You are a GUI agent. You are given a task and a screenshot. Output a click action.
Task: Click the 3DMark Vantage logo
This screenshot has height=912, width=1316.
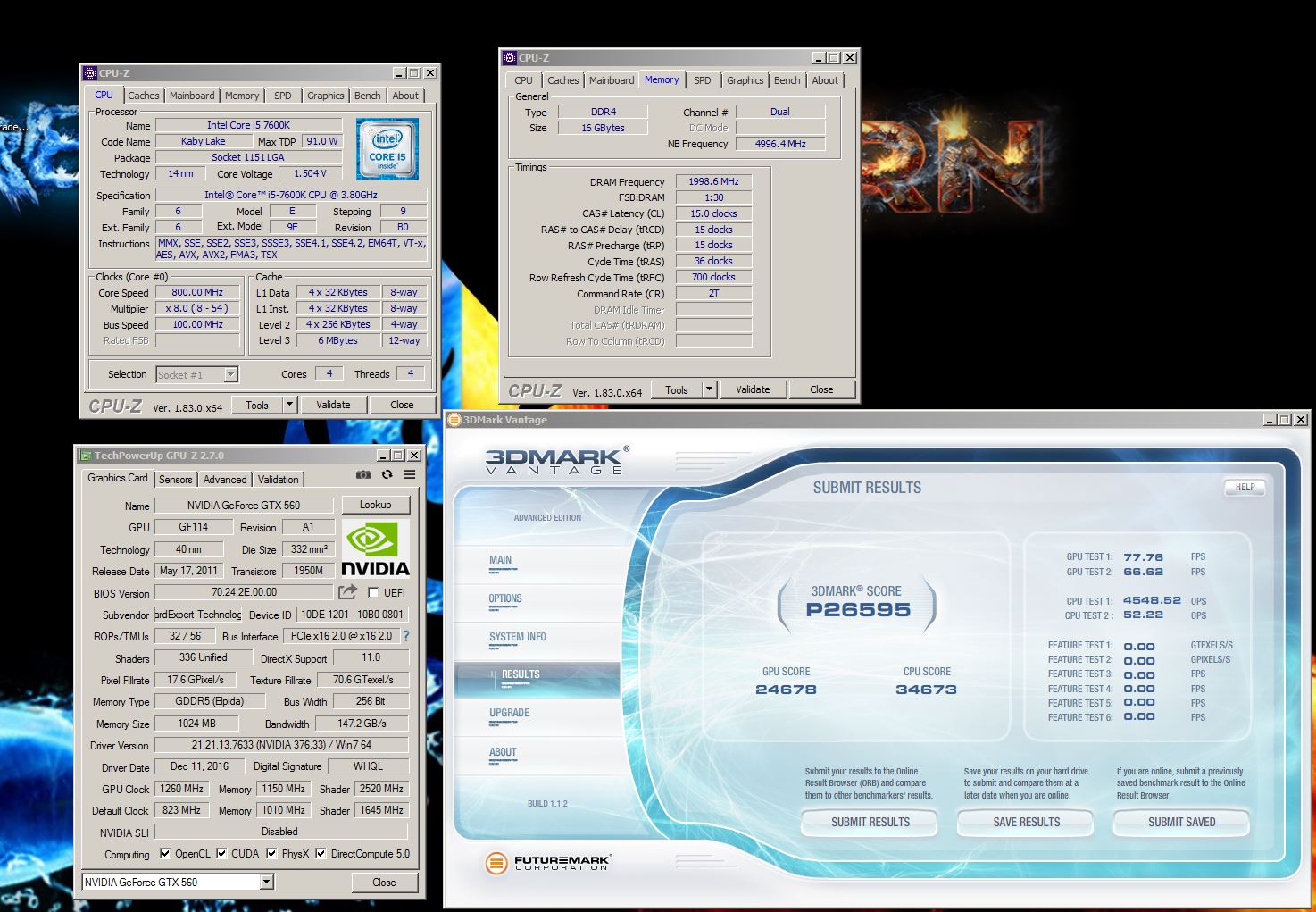(x=557, y=461)
